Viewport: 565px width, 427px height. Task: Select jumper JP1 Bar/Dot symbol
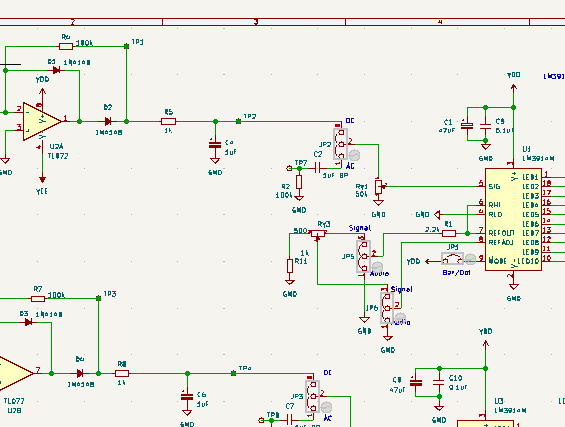(453, 259)
